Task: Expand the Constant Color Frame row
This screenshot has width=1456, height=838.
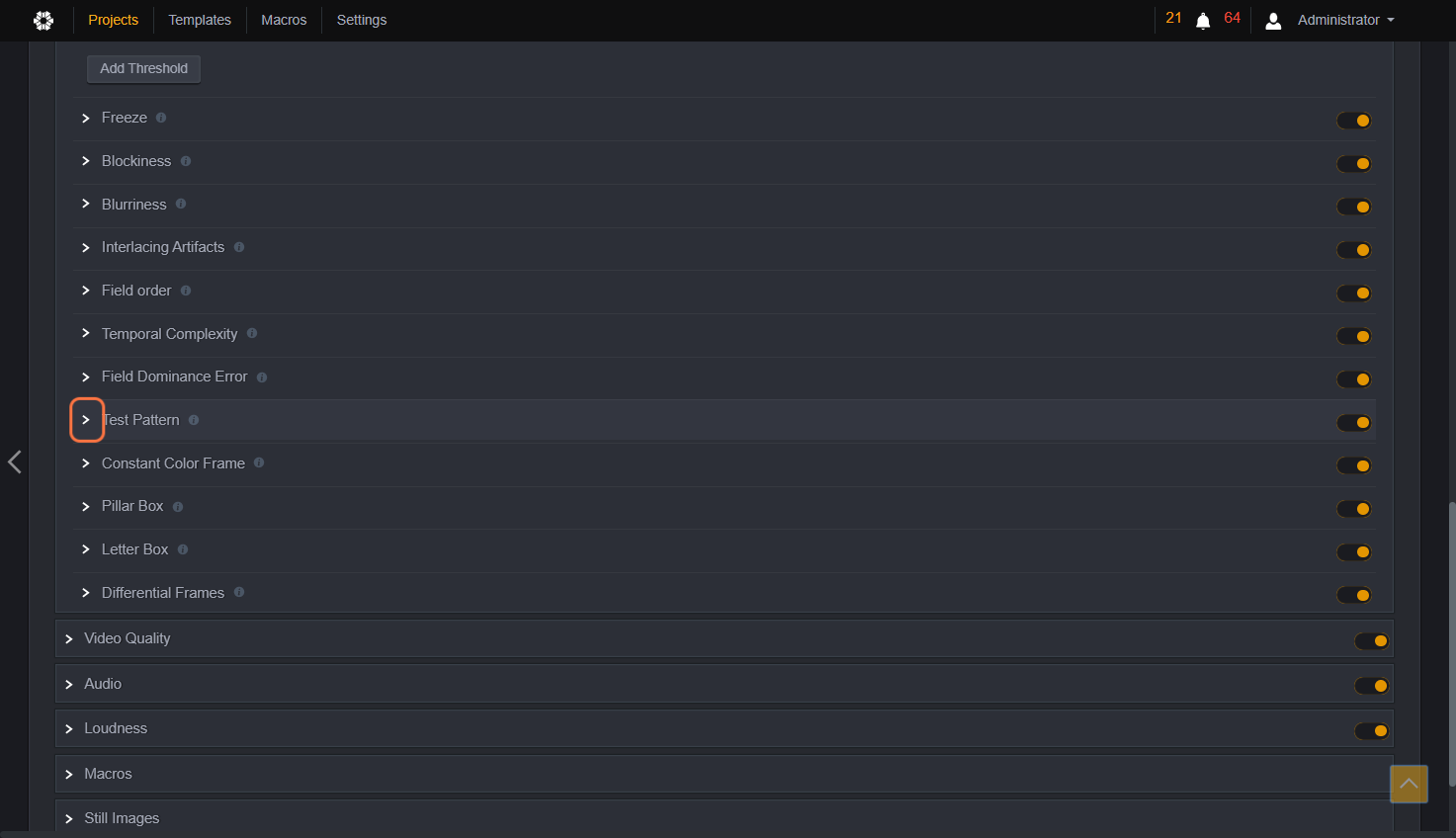Action: click(x=86, y=463)
